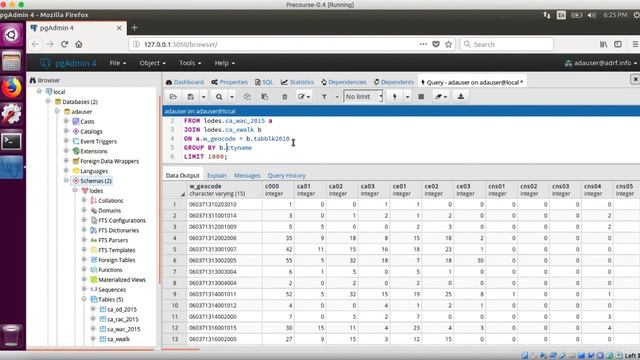
Task: Click the Ubuntu dash search icon
Action: tap(11, 34)
